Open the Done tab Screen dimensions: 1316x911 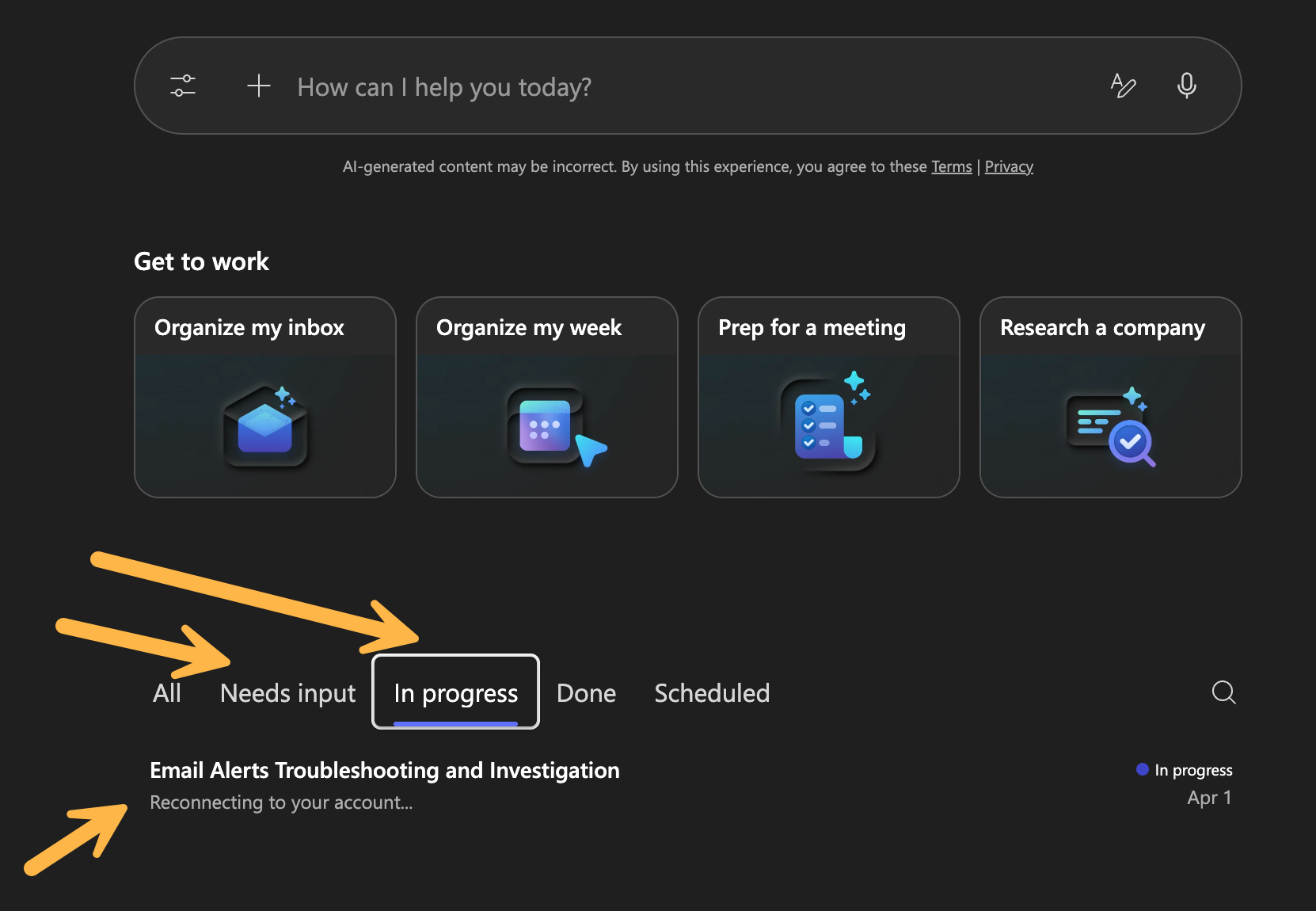click(585, 692)
